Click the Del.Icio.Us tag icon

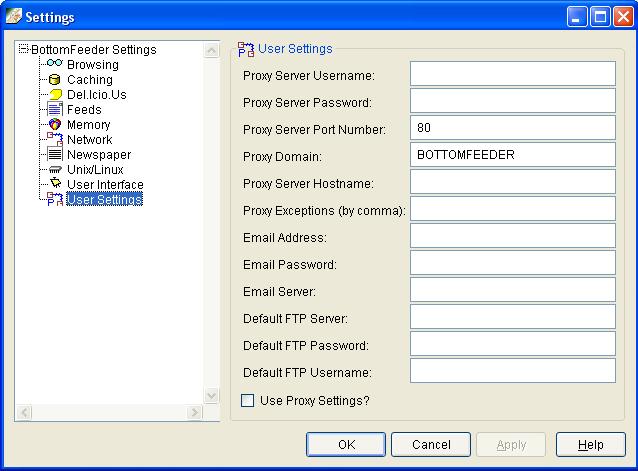55,94
